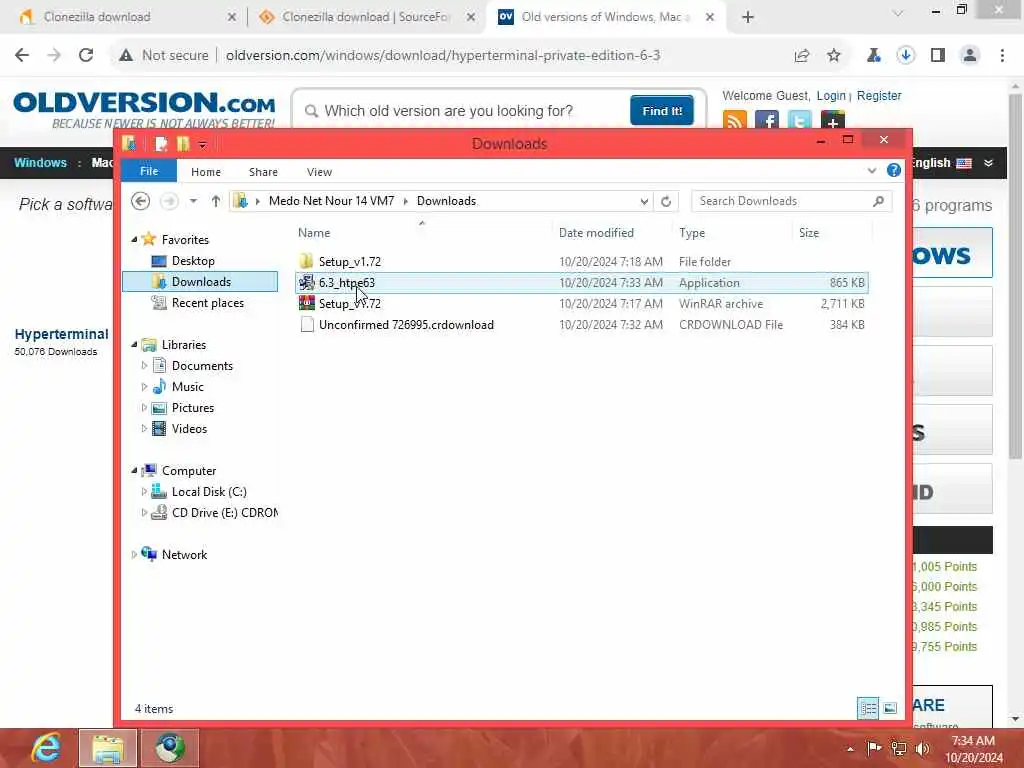Click New folder quick access icon

(183, 144)
